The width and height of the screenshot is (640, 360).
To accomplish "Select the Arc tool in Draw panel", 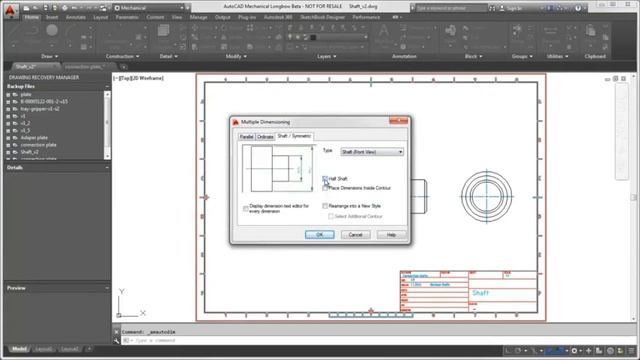I will (x=71, y=31).
